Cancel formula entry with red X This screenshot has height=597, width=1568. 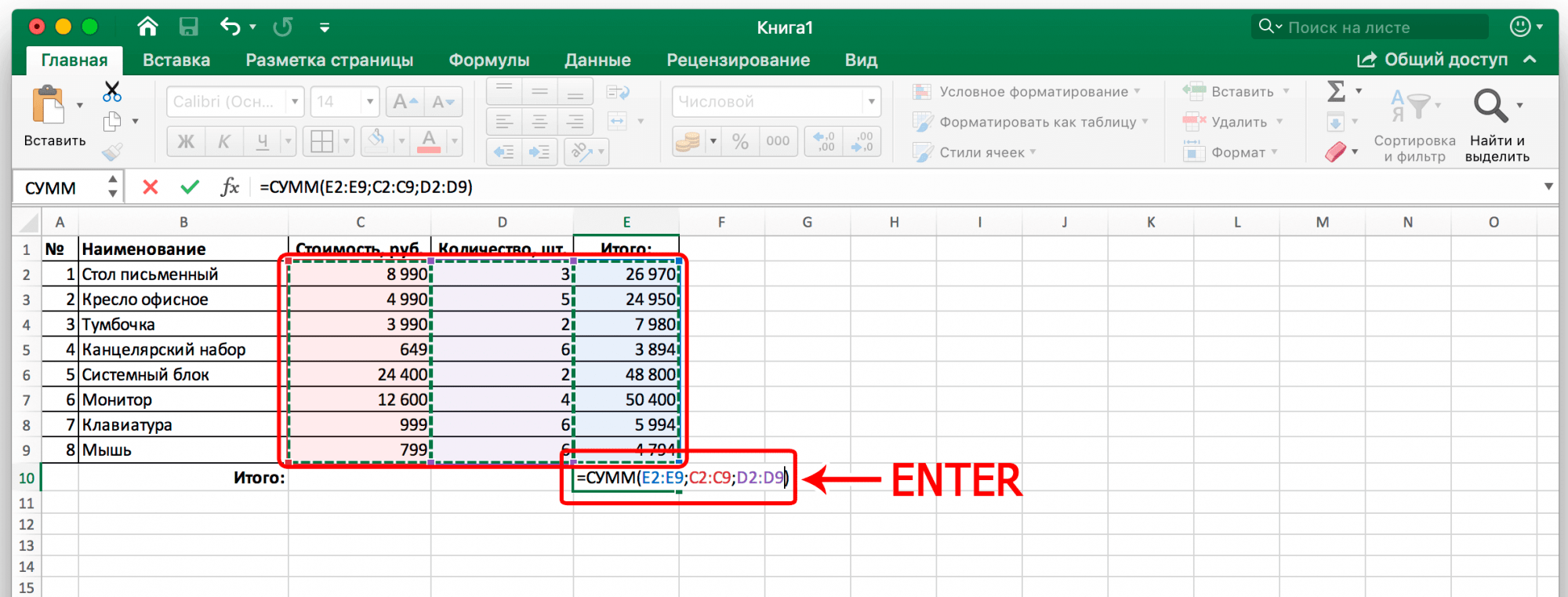[151, 187]
